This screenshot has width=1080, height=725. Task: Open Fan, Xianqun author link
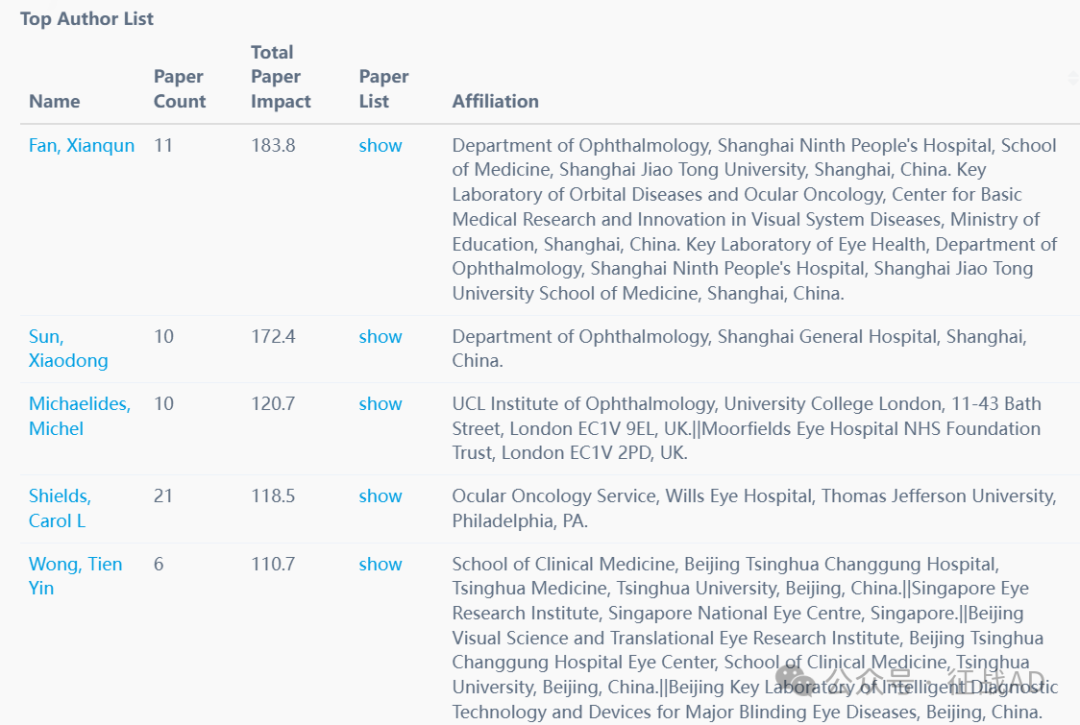point(81,146)
